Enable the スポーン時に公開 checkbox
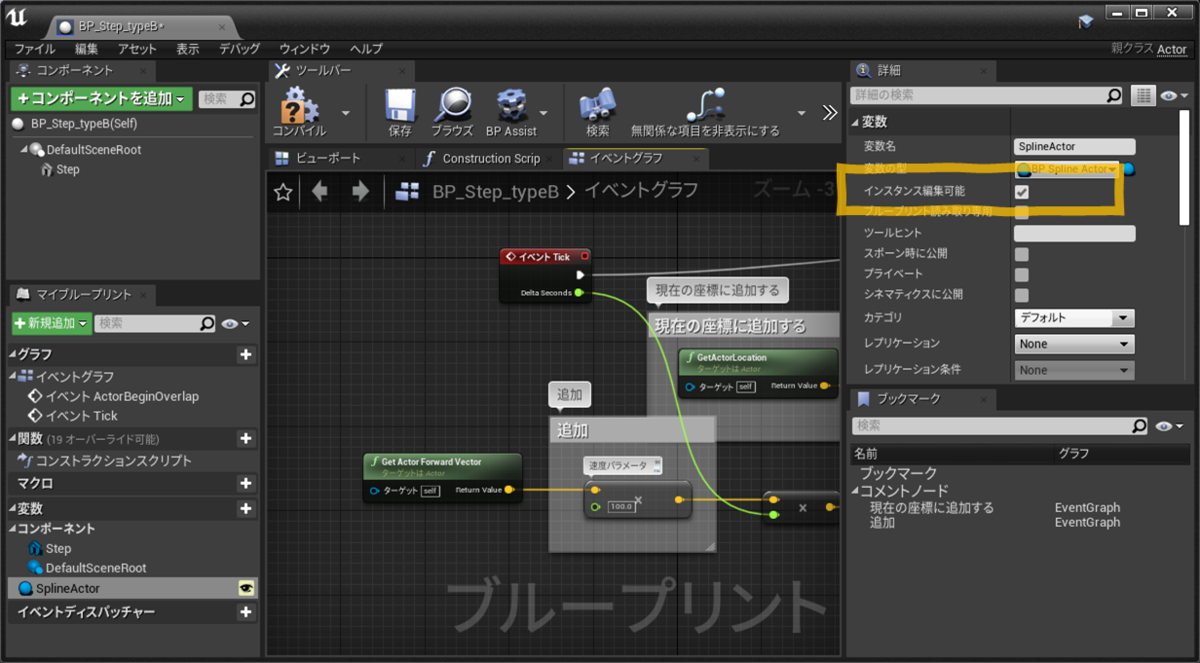Screen dimensions: 1200x663 [x=1022, y=254]
